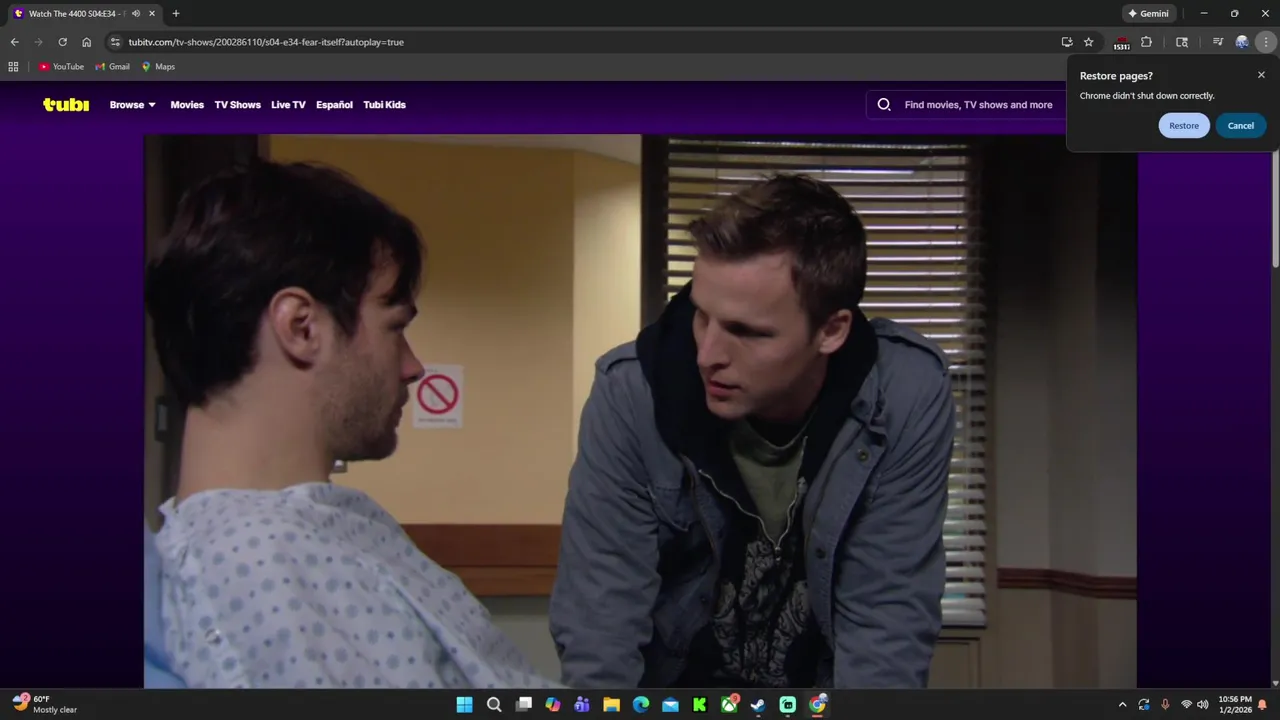Open Chrome's three-dot menu

click(1266, 42)
